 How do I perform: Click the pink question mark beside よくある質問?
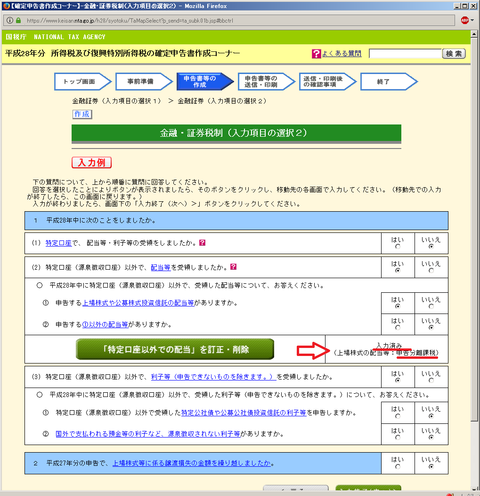(x=316, y=54)
